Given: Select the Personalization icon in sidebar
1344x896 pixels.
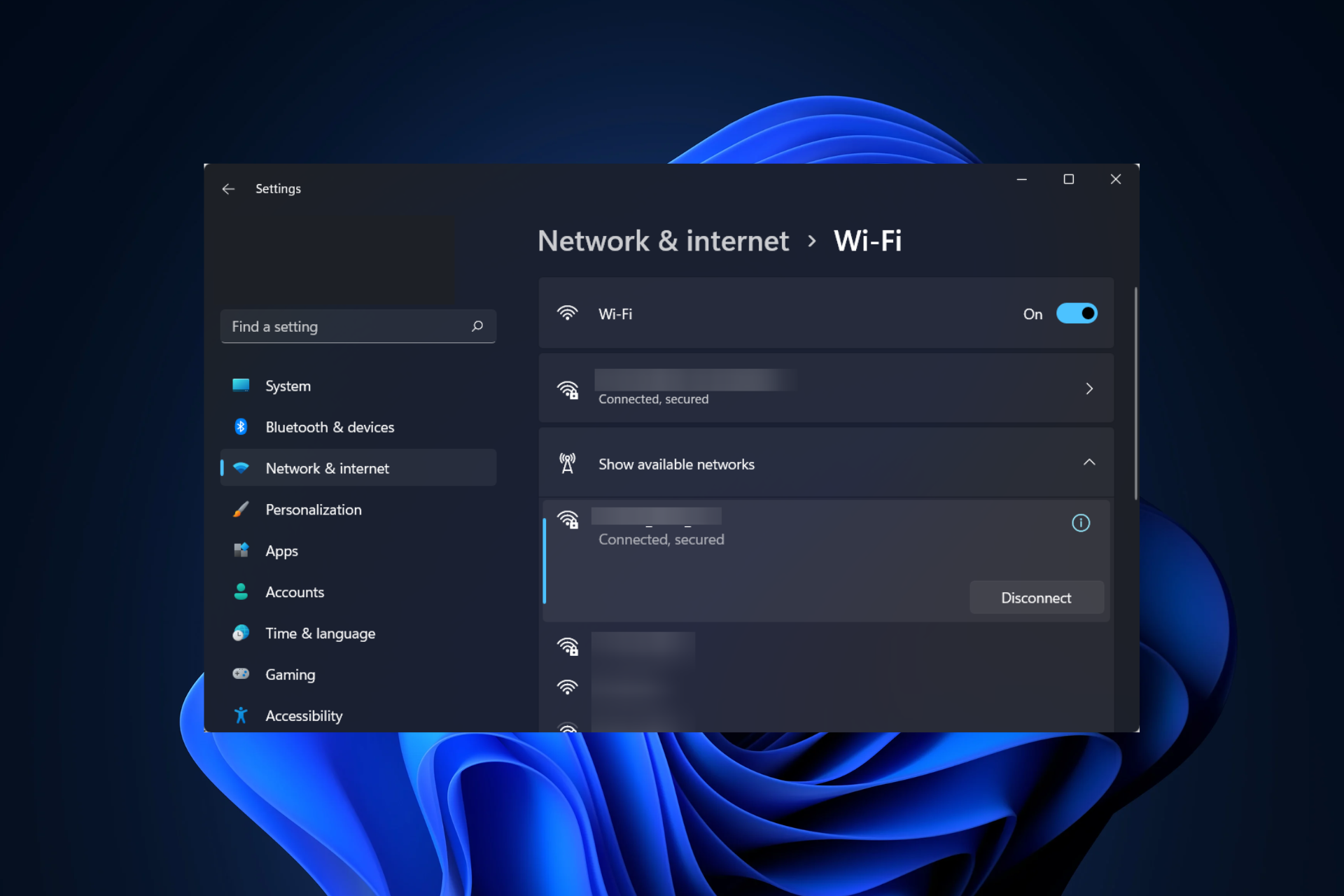Looking at the screenshot, I should [x=242, y=509].
